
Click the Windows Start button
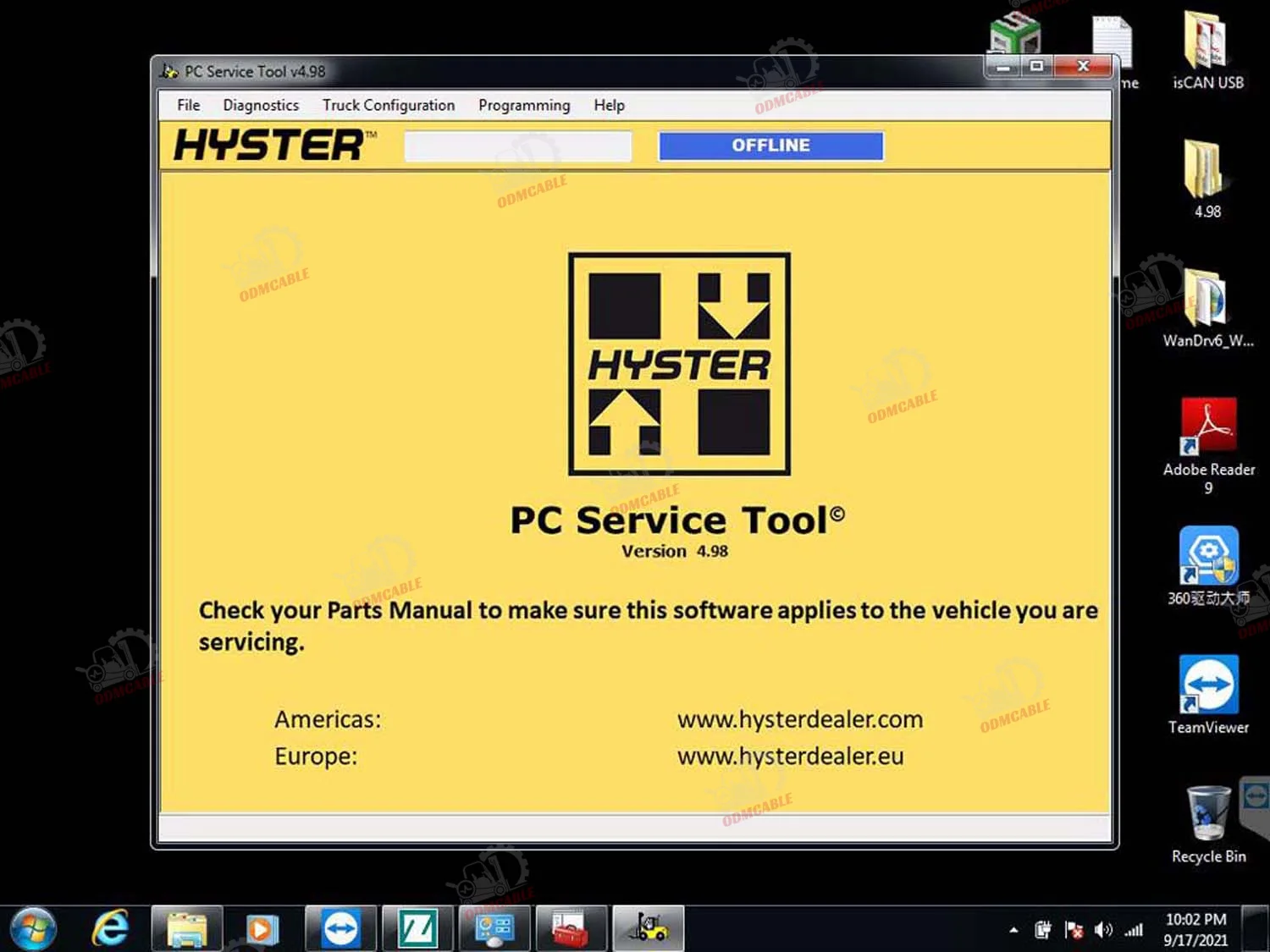34,928
